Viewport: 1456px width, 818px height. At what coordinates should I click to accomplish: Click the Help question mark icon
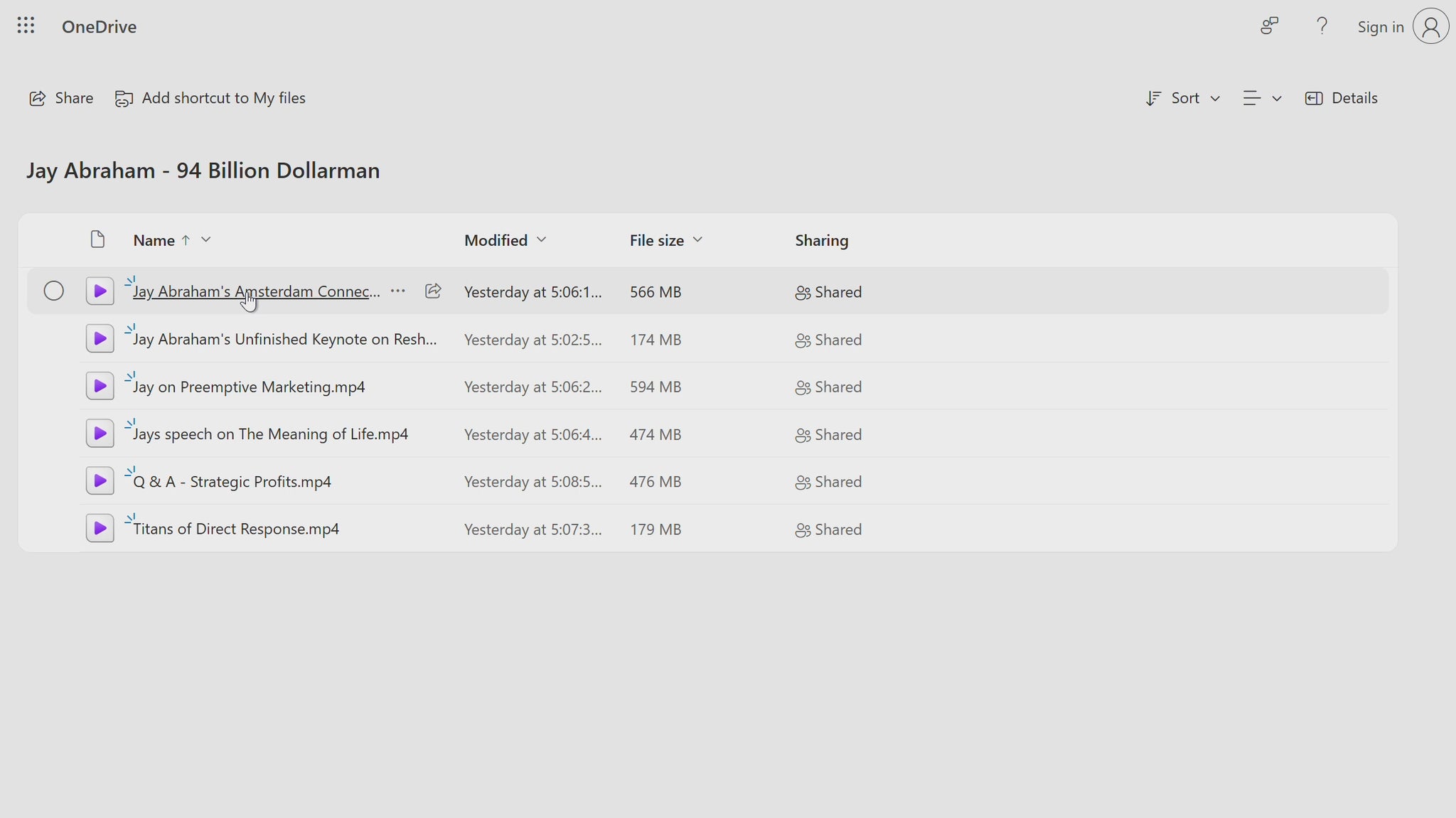(x=1322, y=26)
